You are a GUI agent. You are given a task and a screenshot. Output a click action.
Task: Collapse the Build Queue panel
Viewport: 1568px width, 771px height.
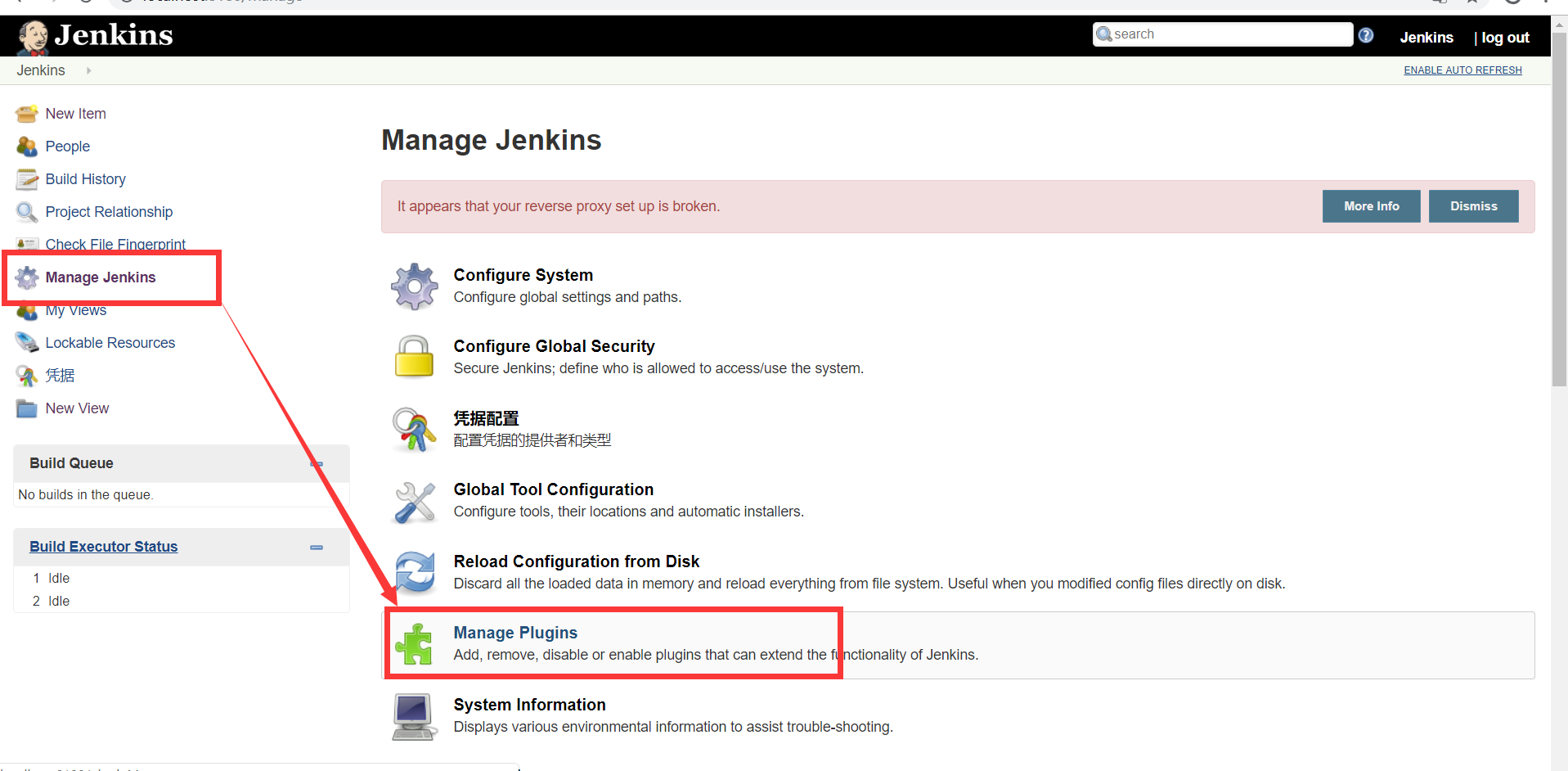tap(317, 464)
